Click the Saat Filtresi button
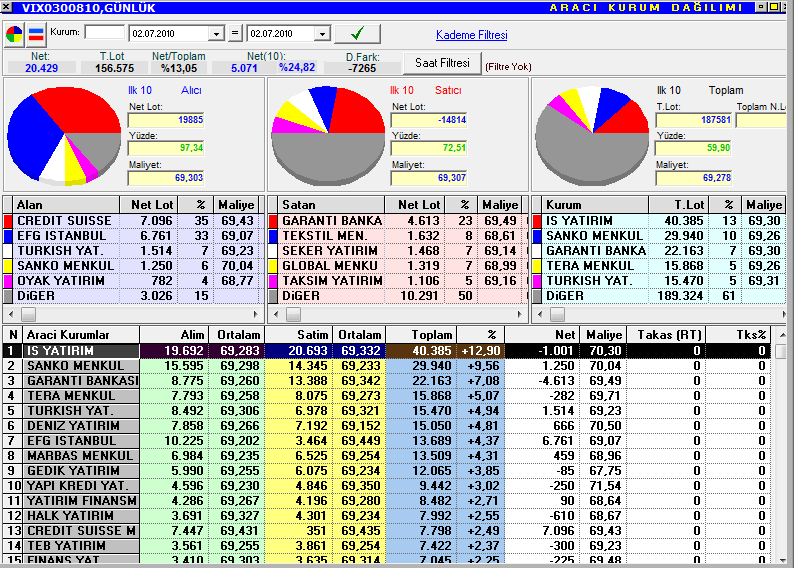794x568 pixels. pyautogui.click(x=442, y=63)
